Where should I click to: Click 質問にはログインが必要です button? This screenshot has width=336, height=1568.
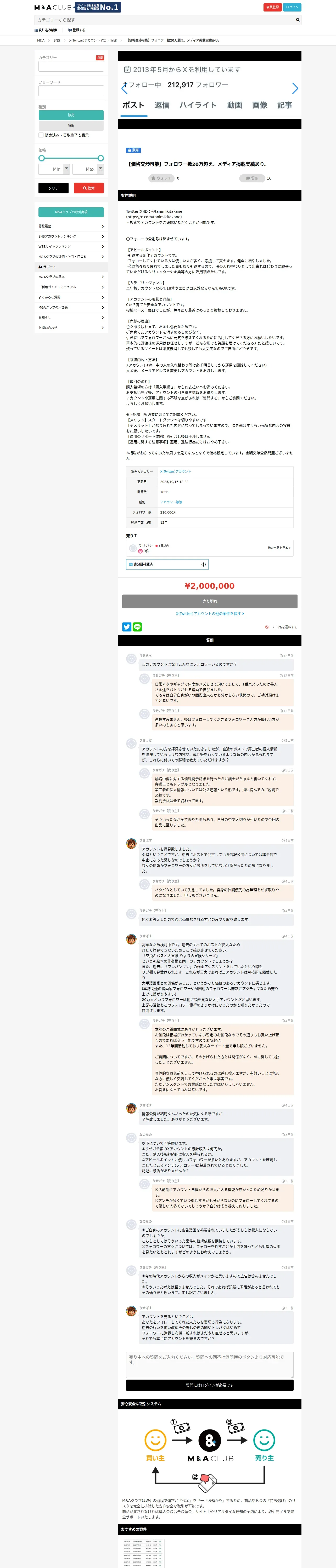coord(210,1385)
